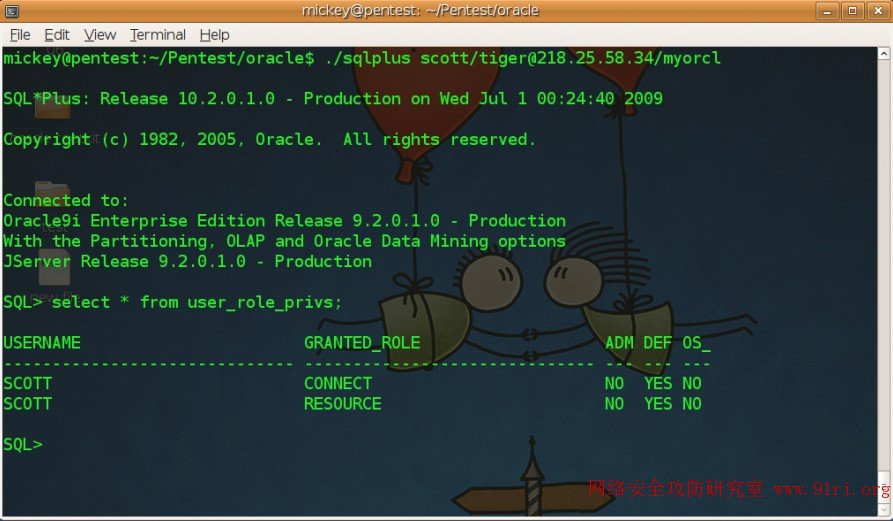Click the empty SQL> prompt at bottom
Screen dimensions: 893x521
(x=23, y=445)
